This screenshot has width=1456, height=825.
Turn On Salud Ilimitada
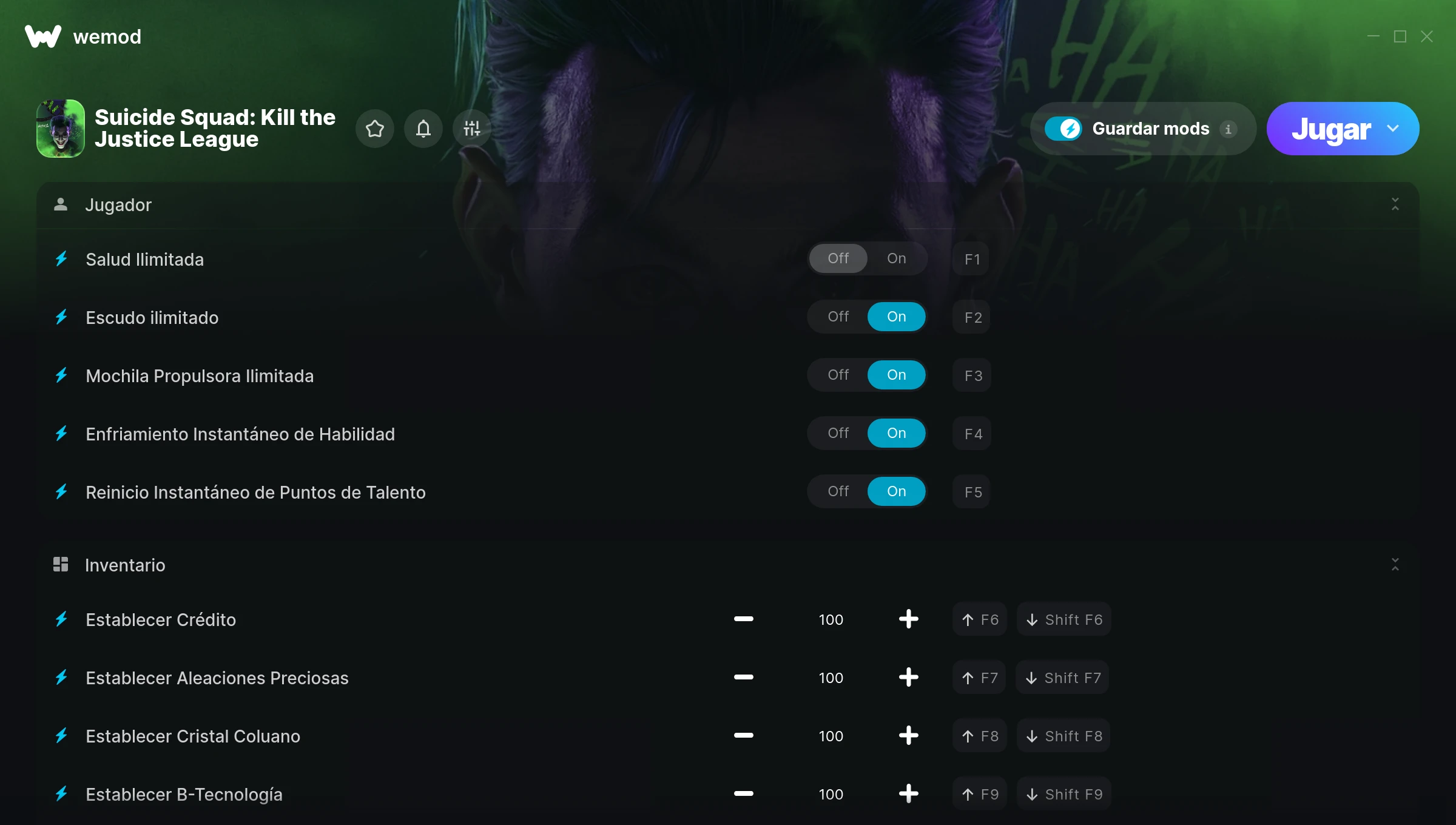pyautogui.click(x=896, y=258)
